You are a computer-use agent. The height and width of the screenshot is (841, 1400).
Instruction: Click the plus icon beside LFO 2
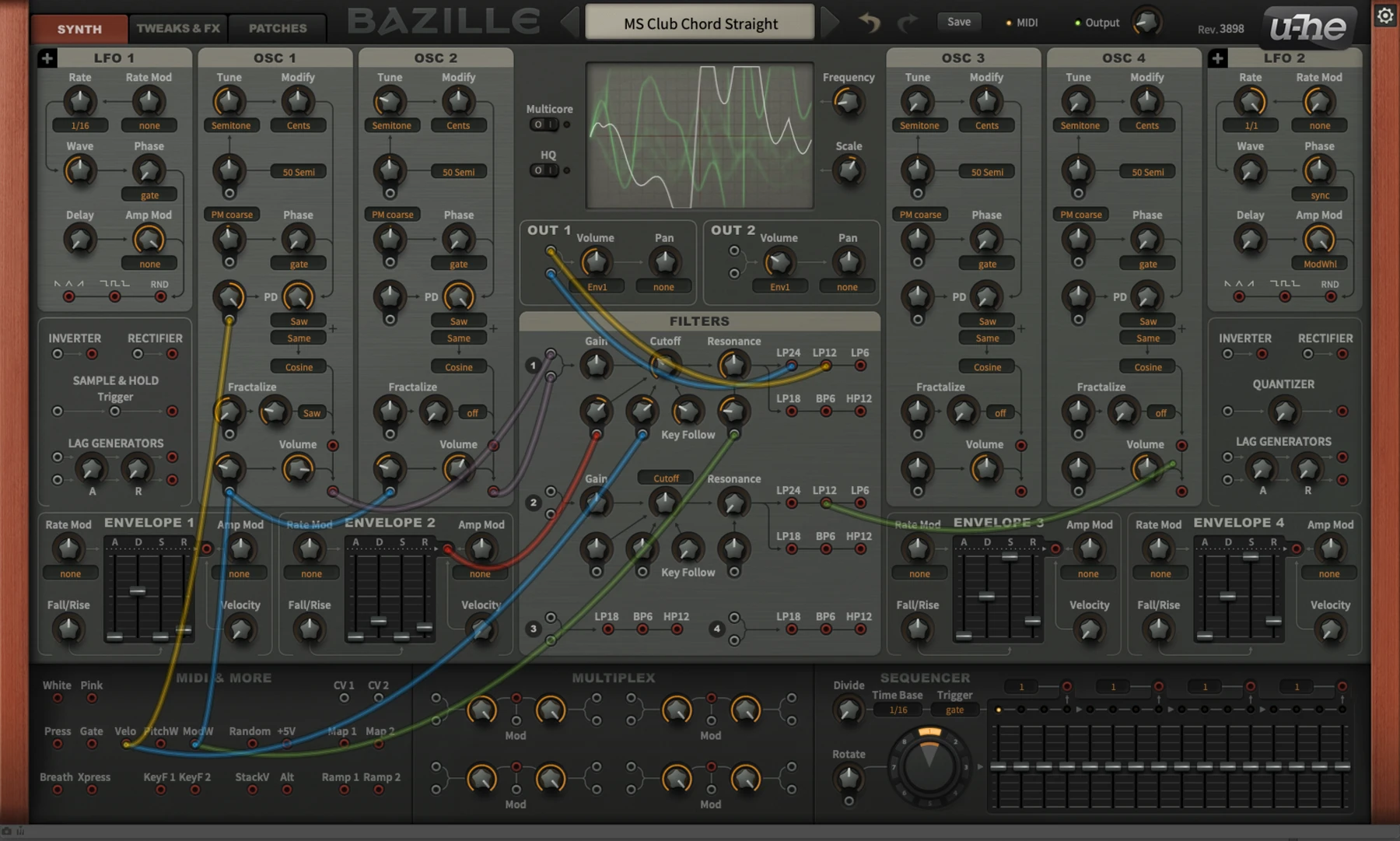click(1218, 58)
